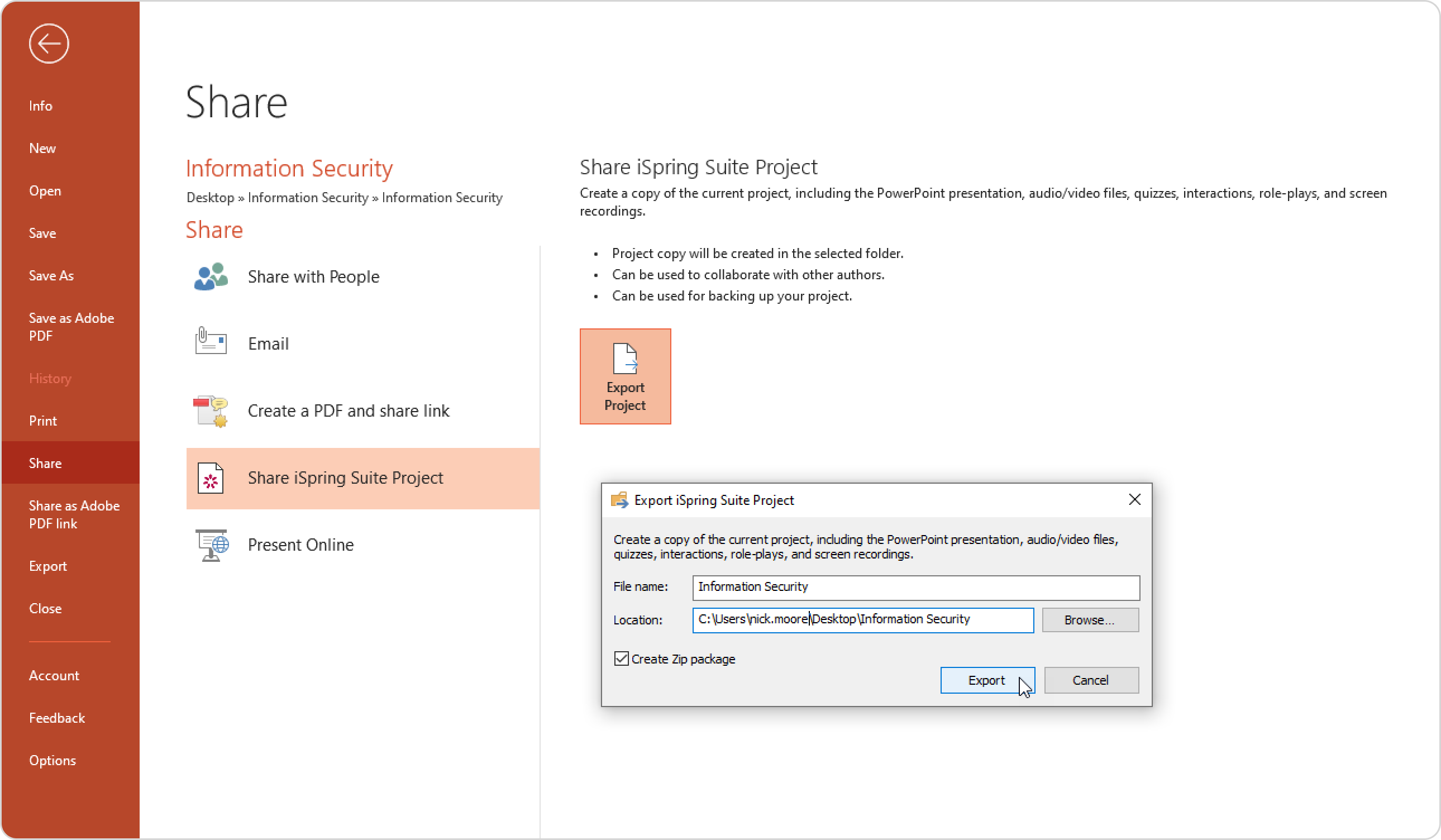Open Options from the sidebar
This screenshot has width=1441, height=840.
[x=70, y=761]
